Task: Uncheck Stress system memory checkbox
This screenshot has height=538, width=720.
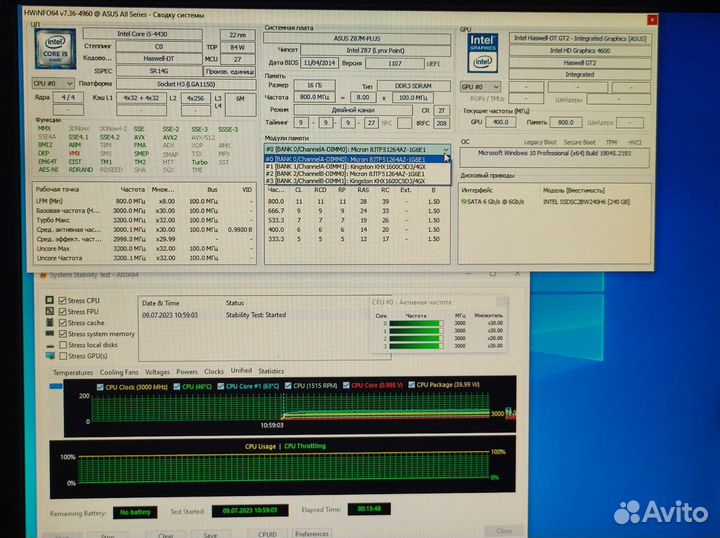Action: [63, 334]
